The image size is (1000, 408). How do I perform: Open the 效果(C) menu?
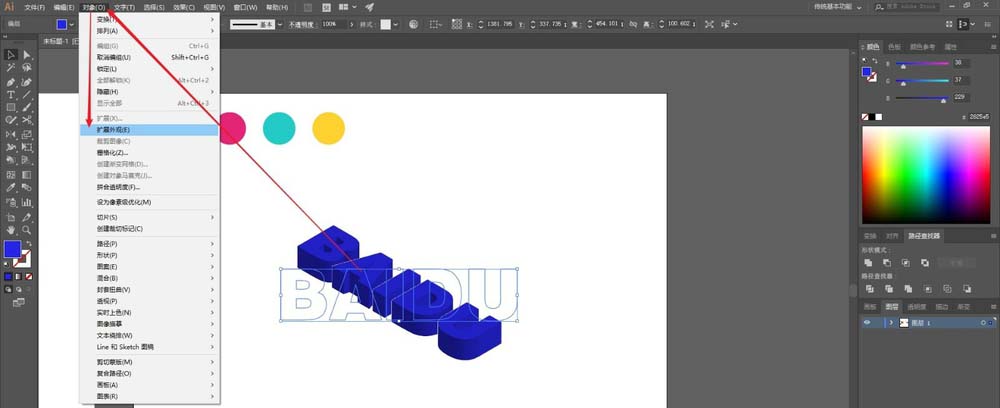[184, 7]
